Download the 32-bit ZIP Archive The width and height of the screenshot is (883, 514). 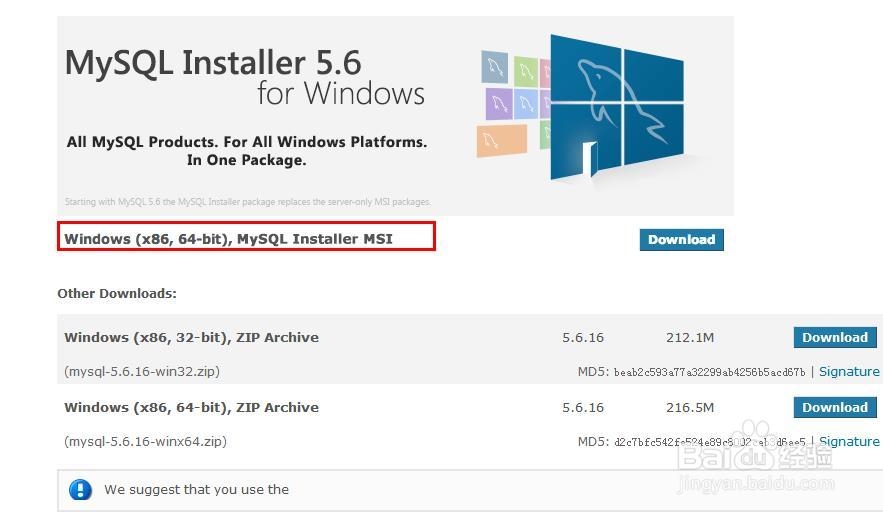[835, 338]
